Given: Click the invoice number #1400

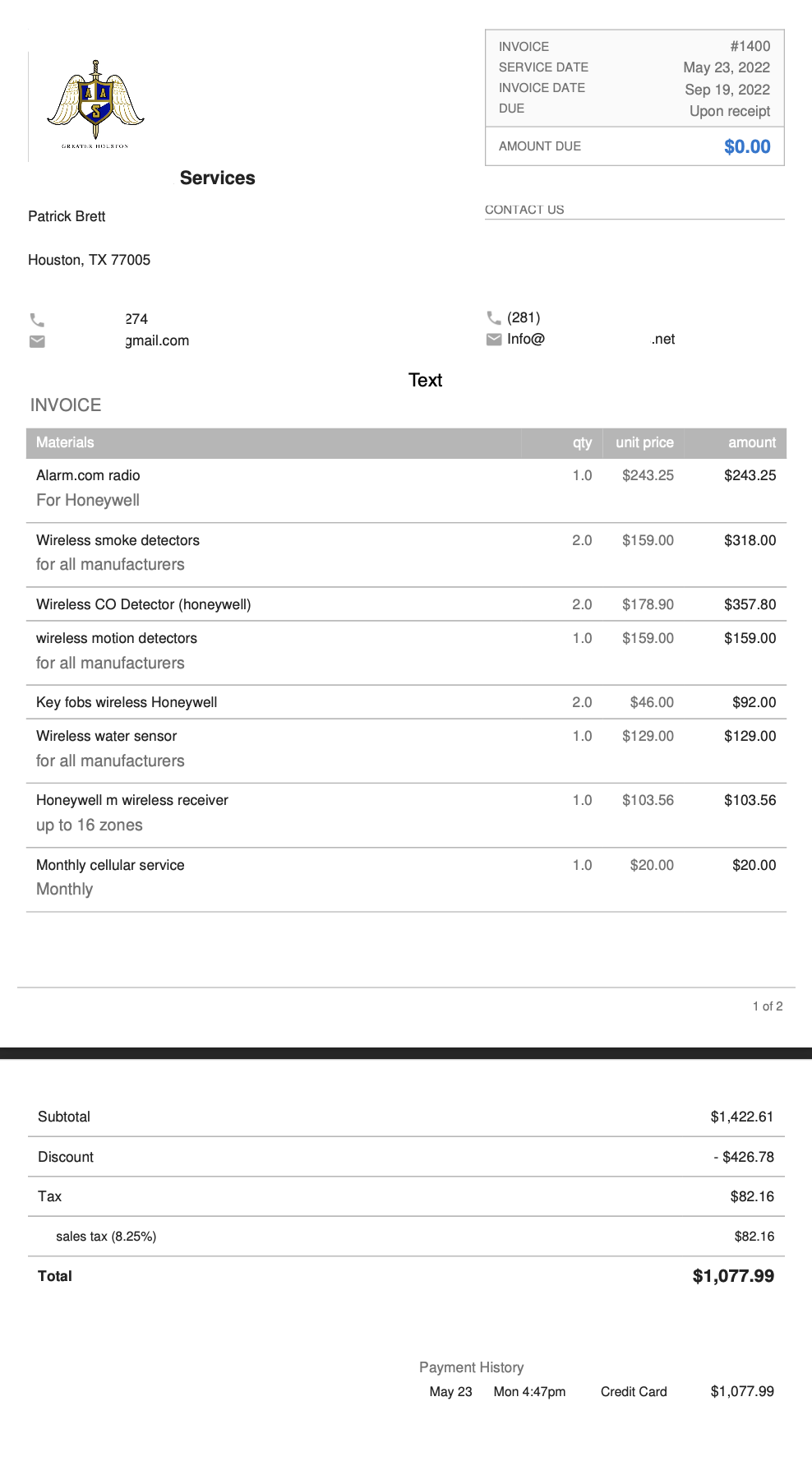Looking at the screenshot, I should 750,47.
